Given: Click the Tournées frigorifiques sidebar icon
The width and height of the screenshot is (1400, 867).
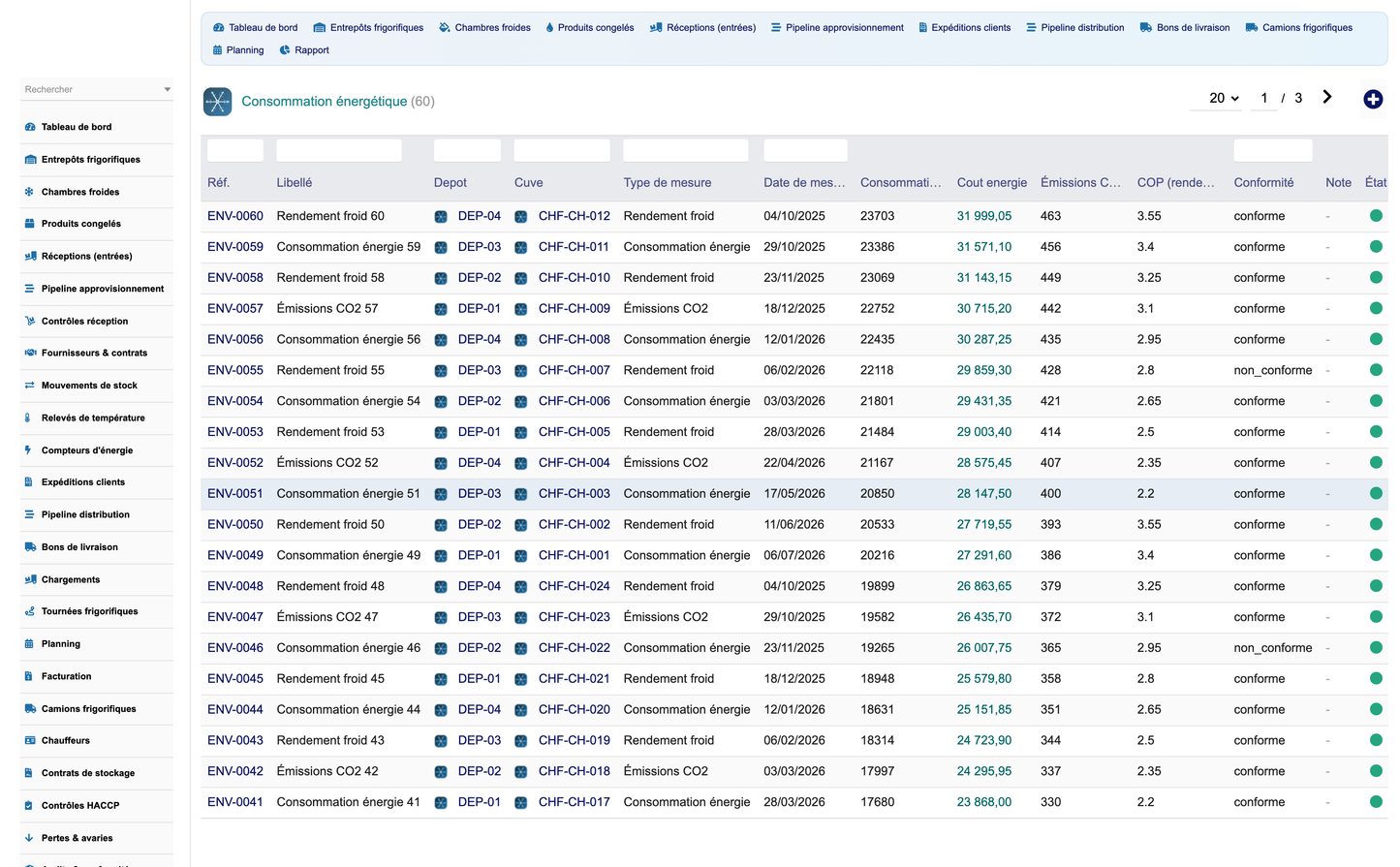Looking at the screenshot, I should 30,611.
